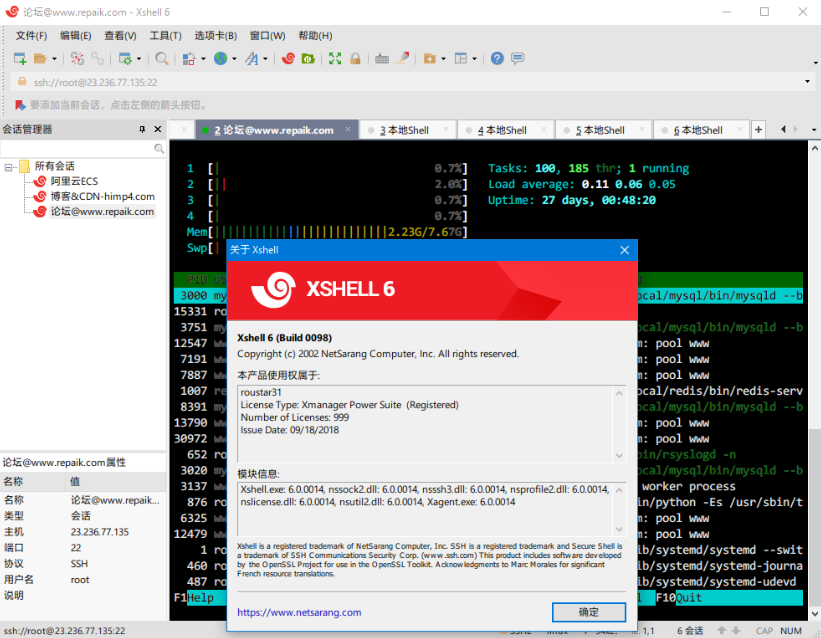Select the 阿里云ECS session
821x638 pixels.
click(x=74, y=181)
